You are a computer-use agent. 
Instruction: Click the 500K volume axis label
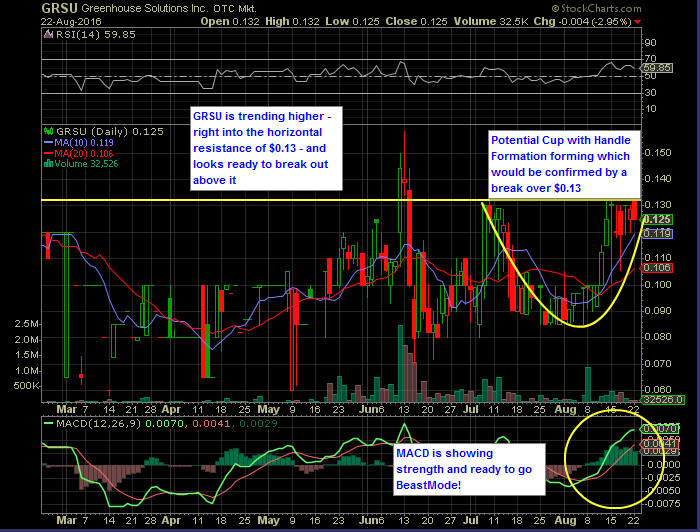tap(27, 386)
